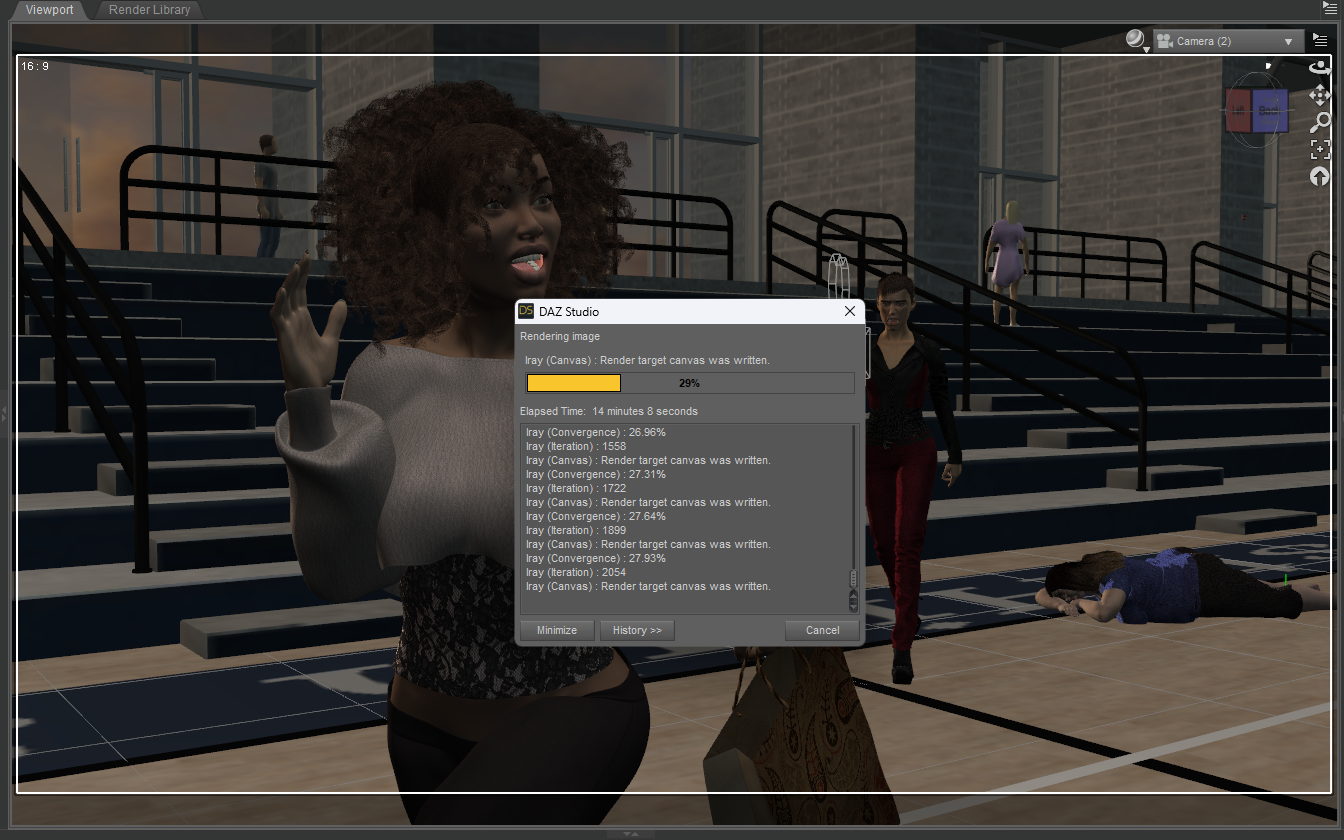This screenshot has width=1344, height=840.
Task: Click the 'Iray (Convergence) : 27.64%' line
Action: click(595, 516)
